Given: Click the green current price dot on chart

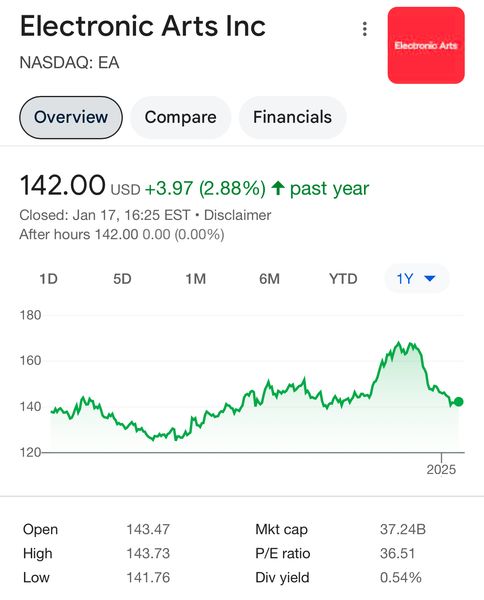Looking at the screenshot, I should pyautogui.click(x=458, y=401).
